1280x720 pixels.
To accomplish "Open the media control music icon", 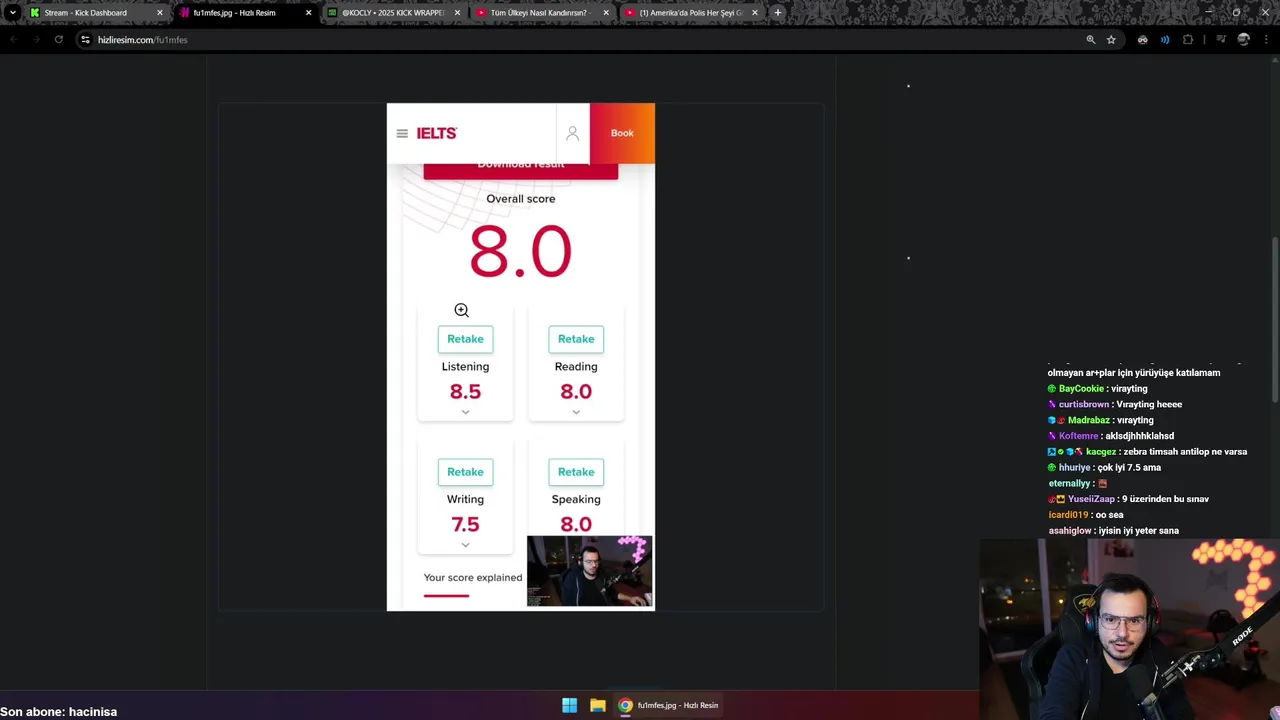I will point(1220,40).
